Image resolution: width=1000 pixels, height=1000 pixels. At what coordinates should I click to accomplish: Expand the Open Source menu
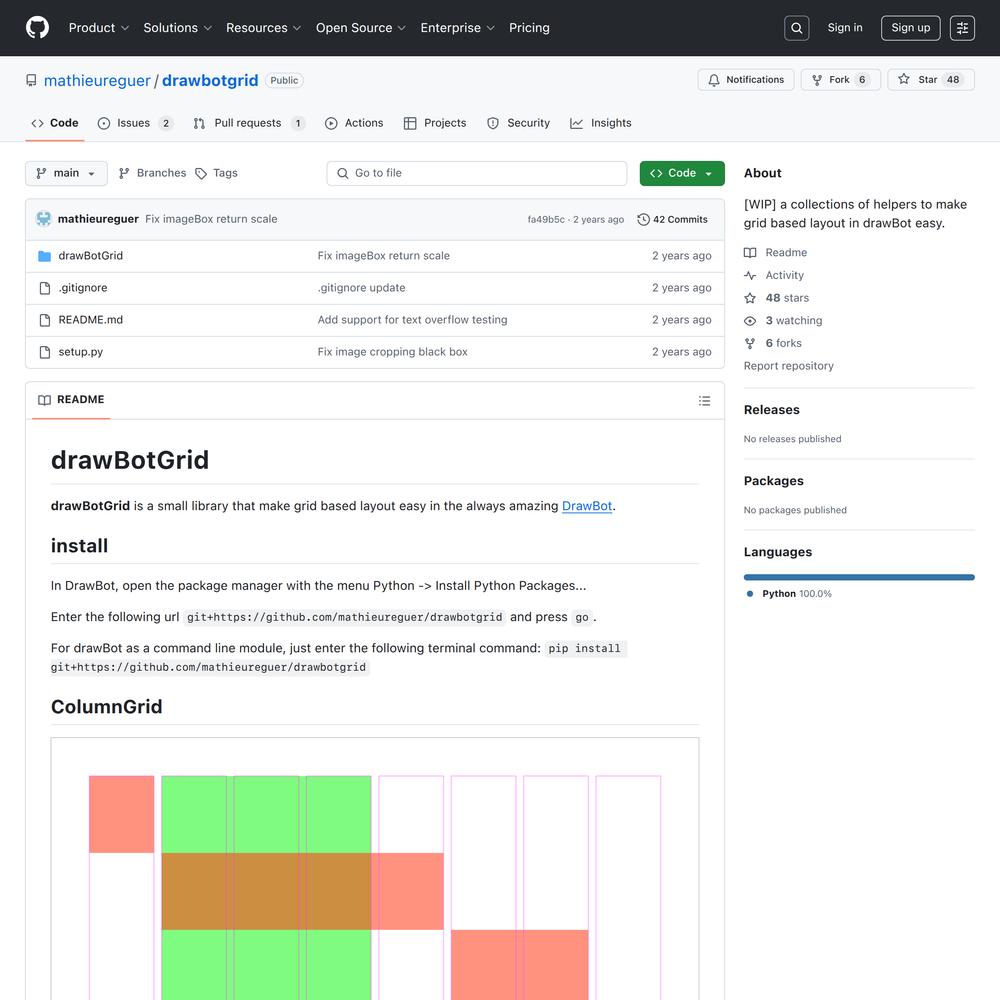361,28
